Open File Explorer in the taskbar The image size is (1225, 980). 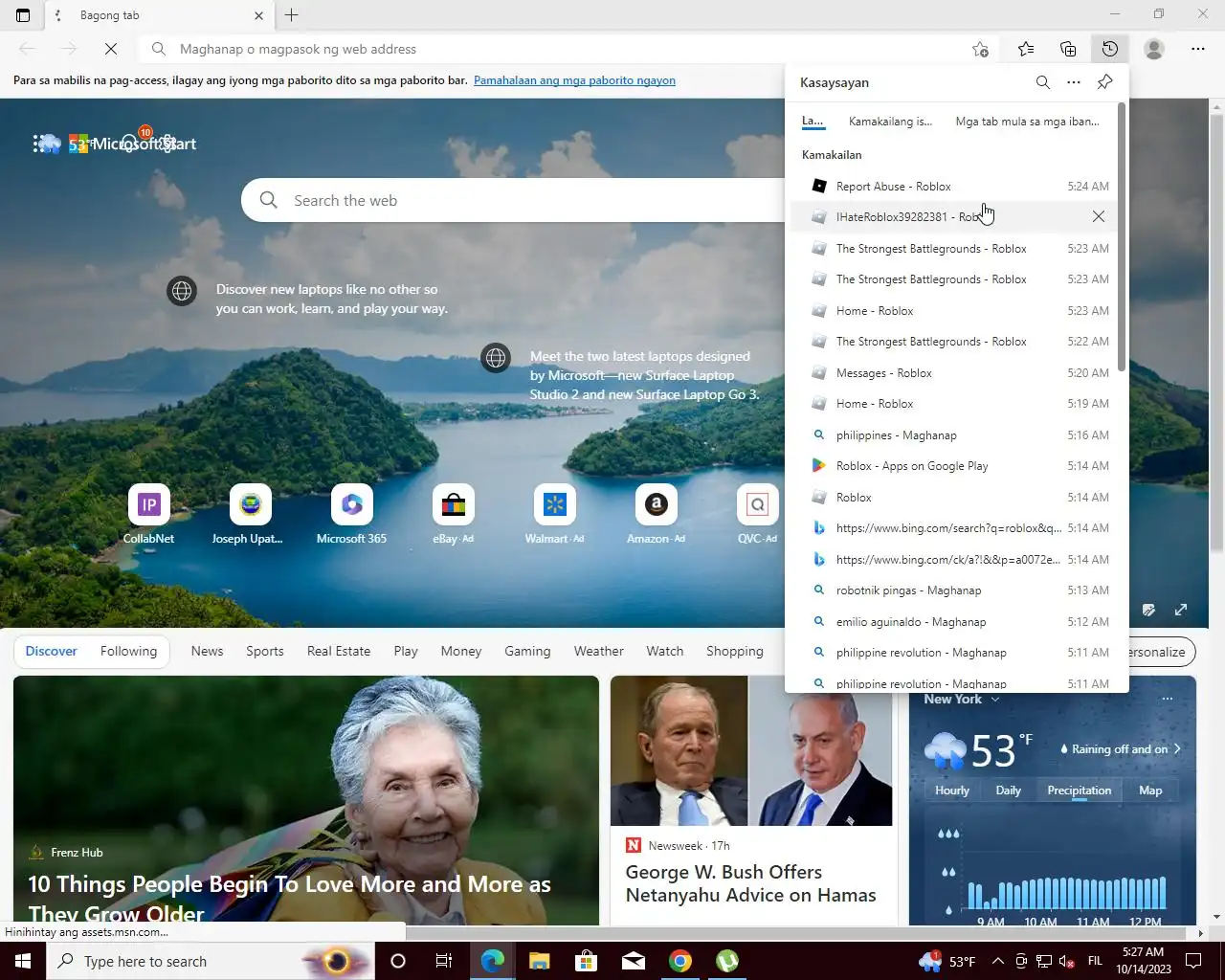[x=539, y=961]
